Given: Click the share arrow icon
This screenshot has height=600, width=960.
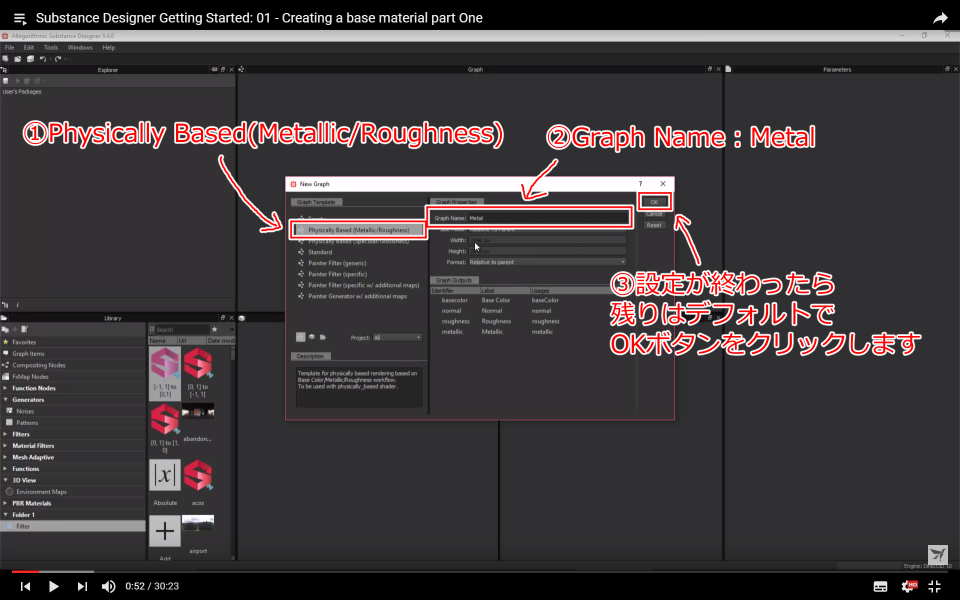Looking at the screenshot, I should coord(940,18).
